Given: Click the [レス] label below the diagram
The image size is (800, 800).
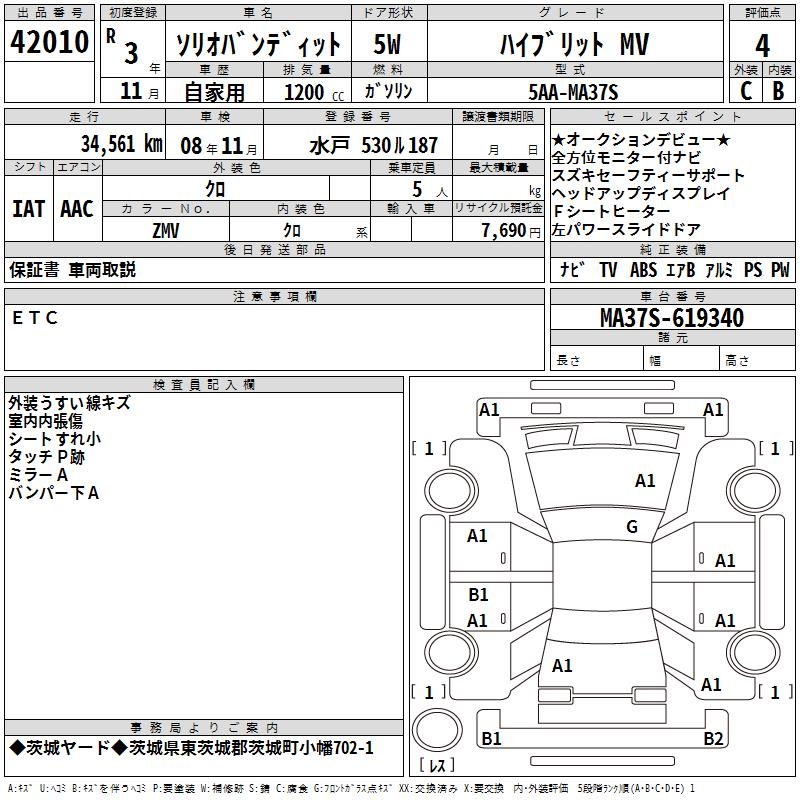Looking at the screenshot, I should [438, 767].
